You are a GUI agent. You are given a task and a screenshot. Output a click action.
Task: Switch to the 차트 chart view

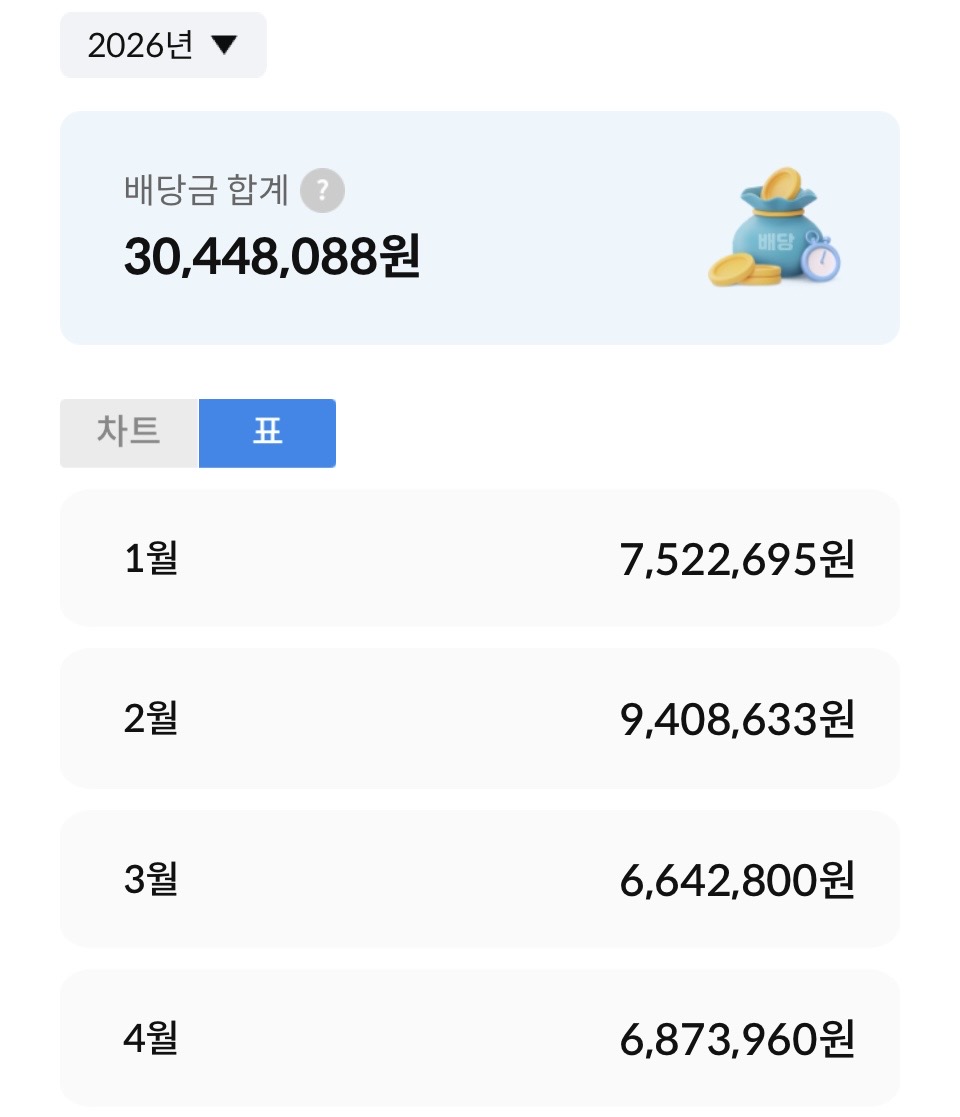[129, 433]
